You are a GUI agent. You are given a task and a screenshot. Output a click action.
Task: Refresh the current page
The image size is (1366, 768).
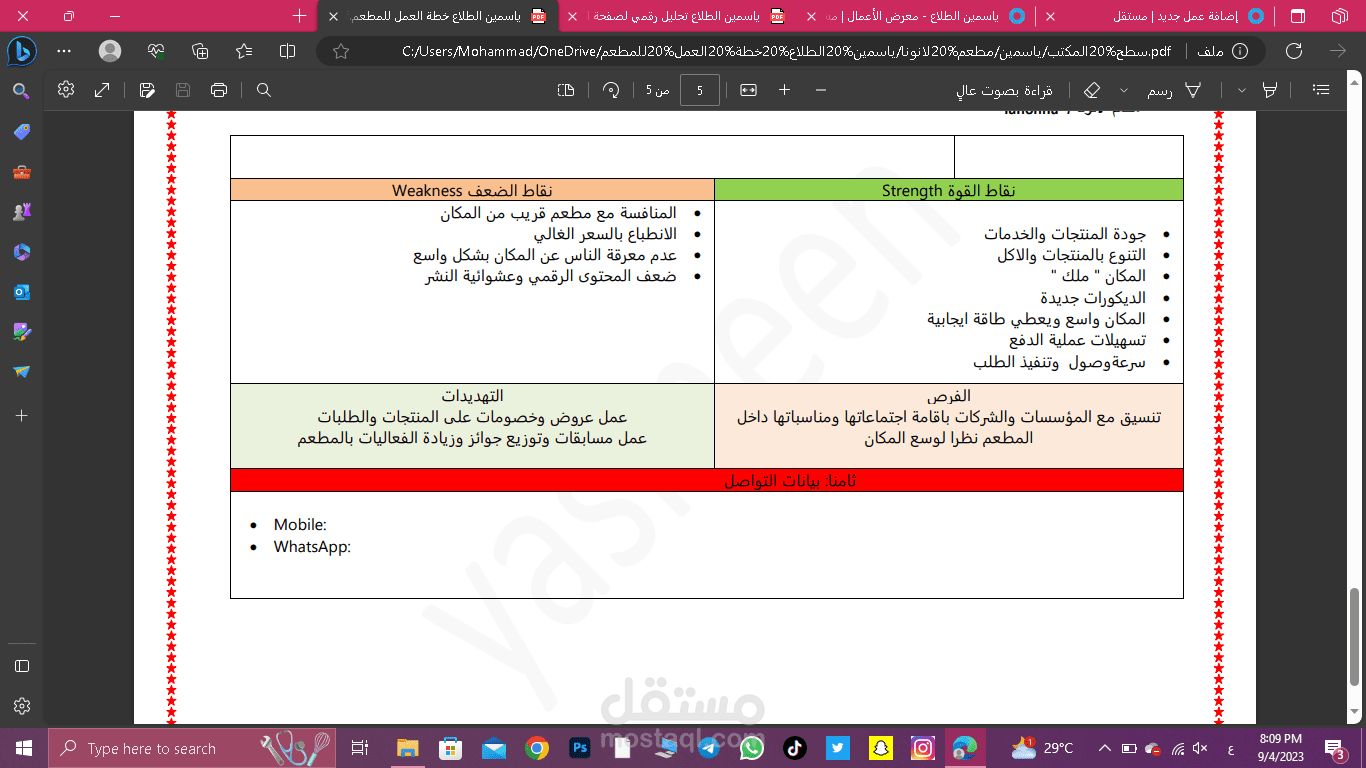pyautogui.click(x=1294, y=51)
